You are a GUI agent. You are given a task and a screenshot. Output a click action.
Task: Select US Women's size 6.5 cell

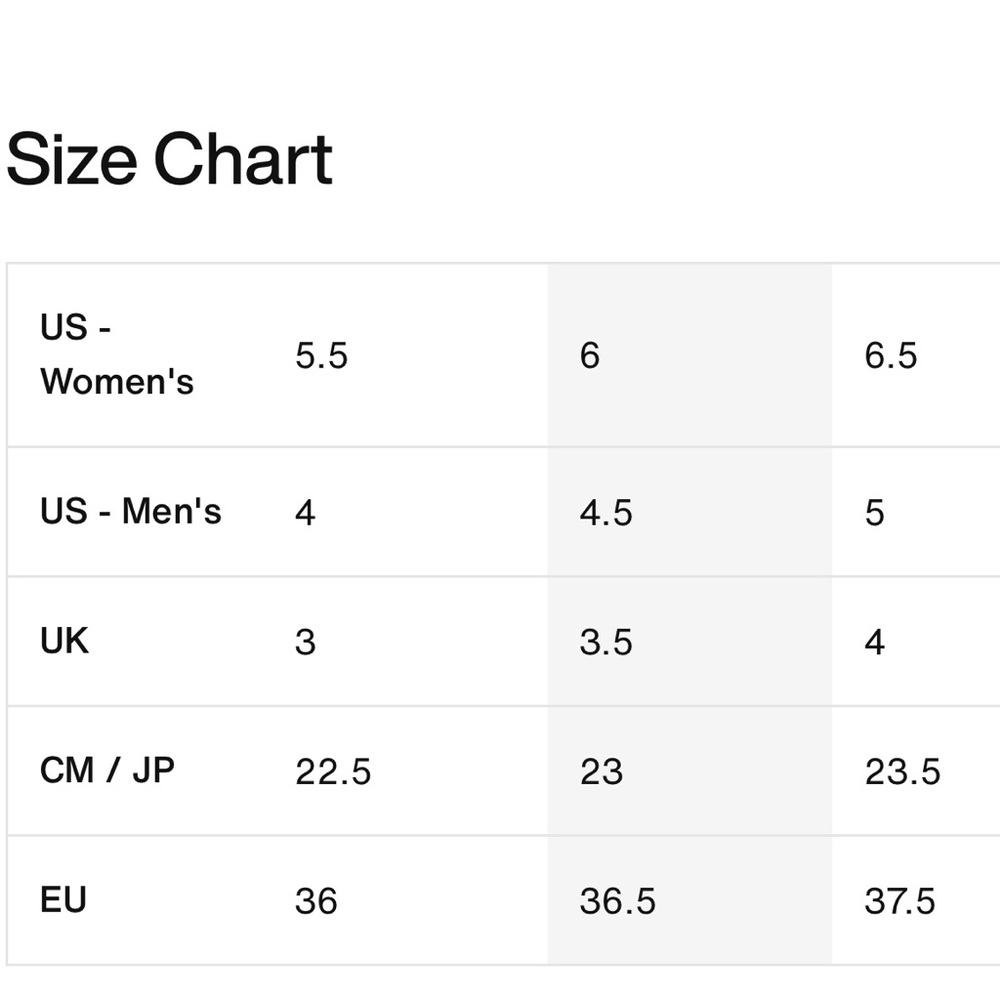[890, 355]
